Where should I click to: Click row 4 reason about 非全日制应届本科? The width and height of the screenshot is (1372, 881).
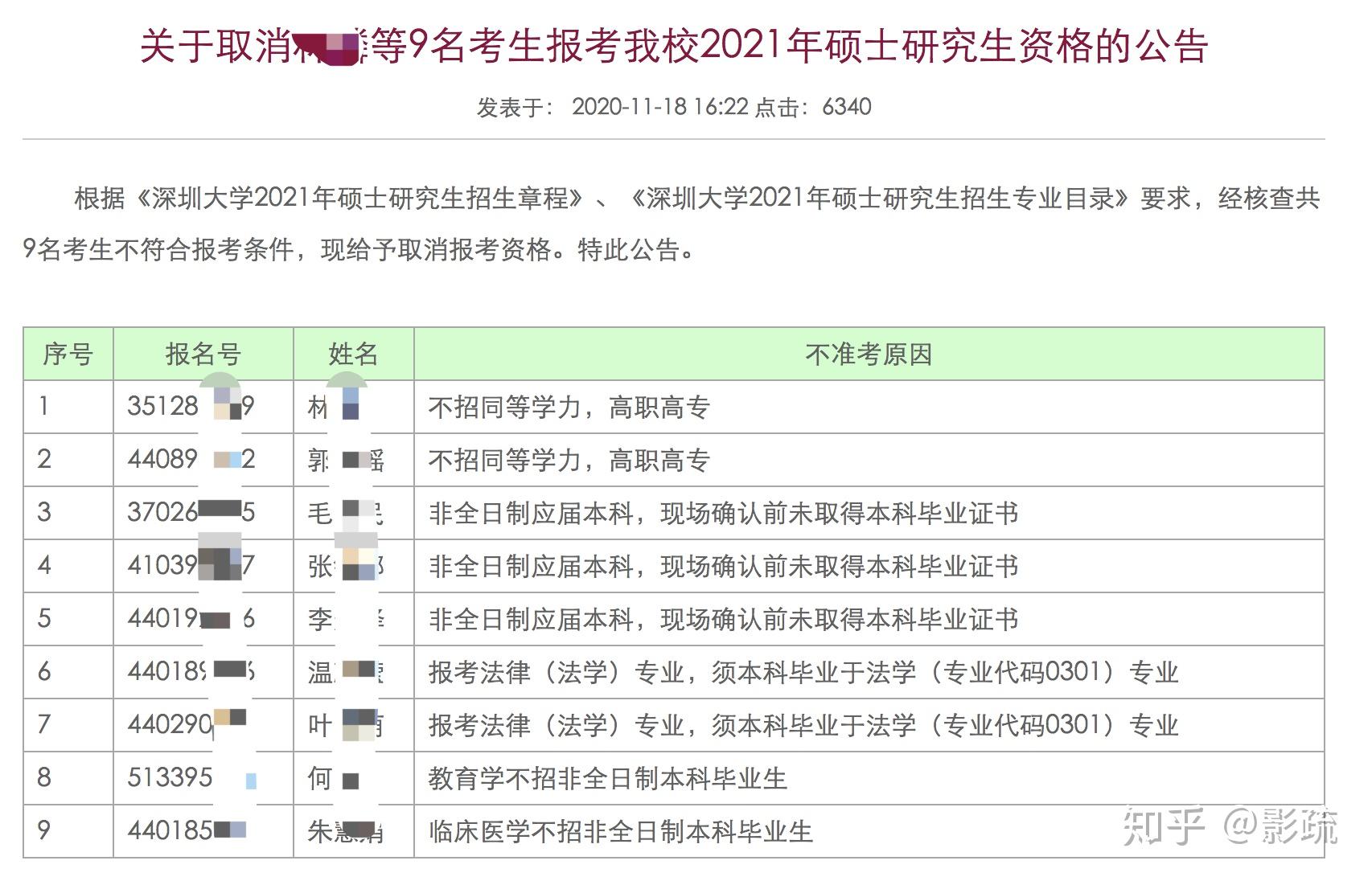pyautogui.click(x=724, y=566)
